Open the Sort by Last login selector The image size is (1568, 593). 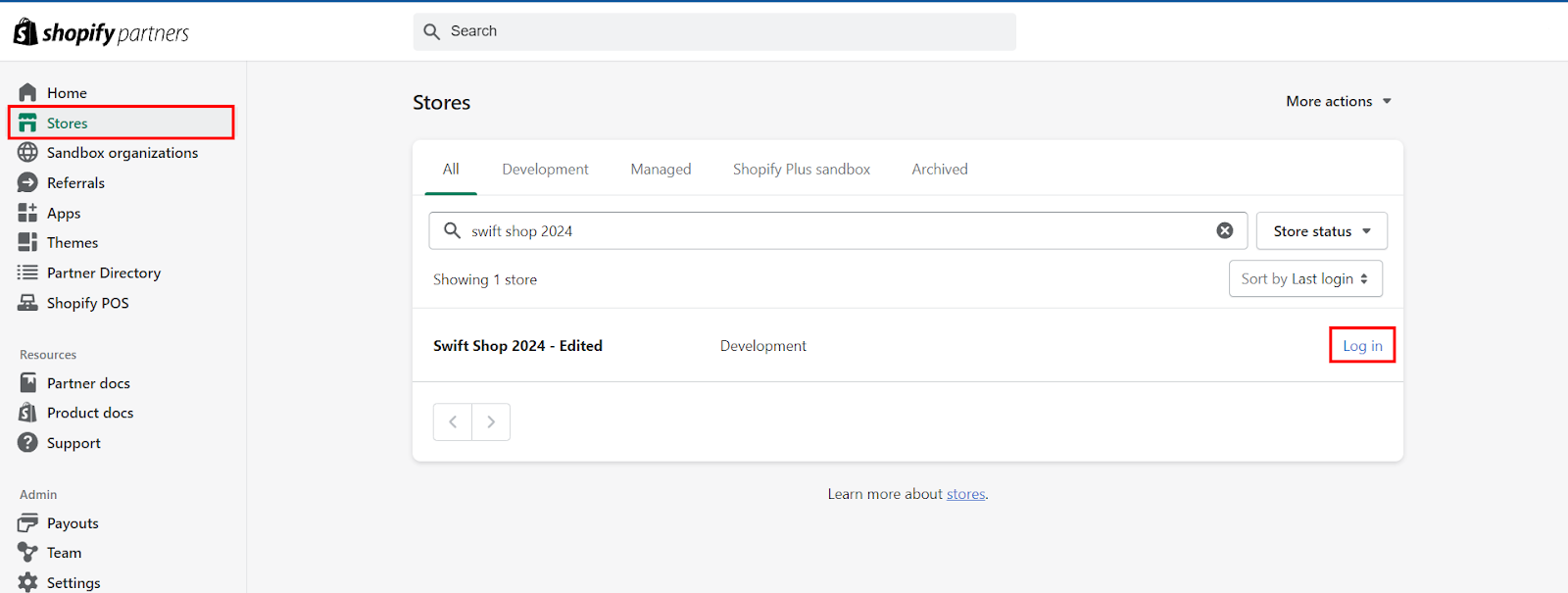pyautogui.click(x=1305, y=278)
